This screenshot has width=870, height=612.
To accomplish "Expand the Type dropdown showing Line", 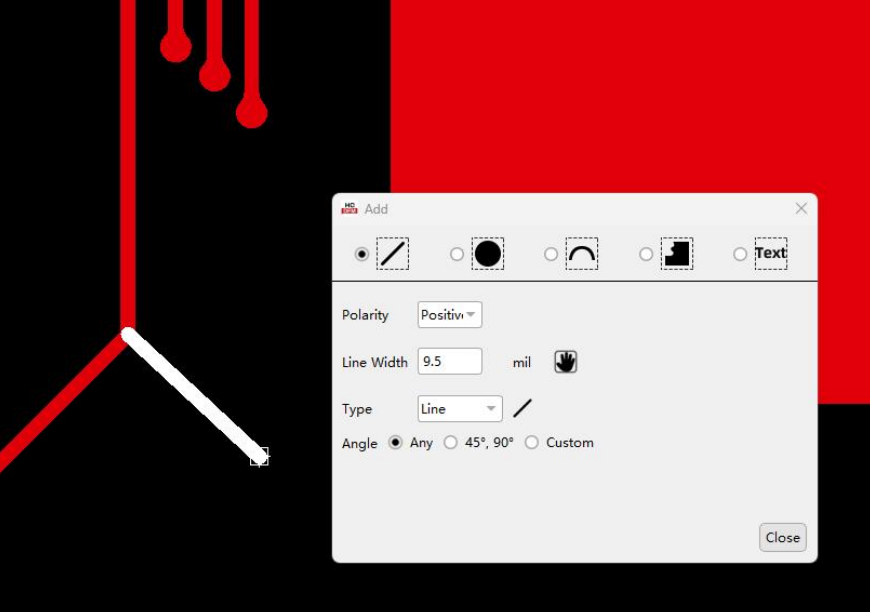I will click(459, 409).
